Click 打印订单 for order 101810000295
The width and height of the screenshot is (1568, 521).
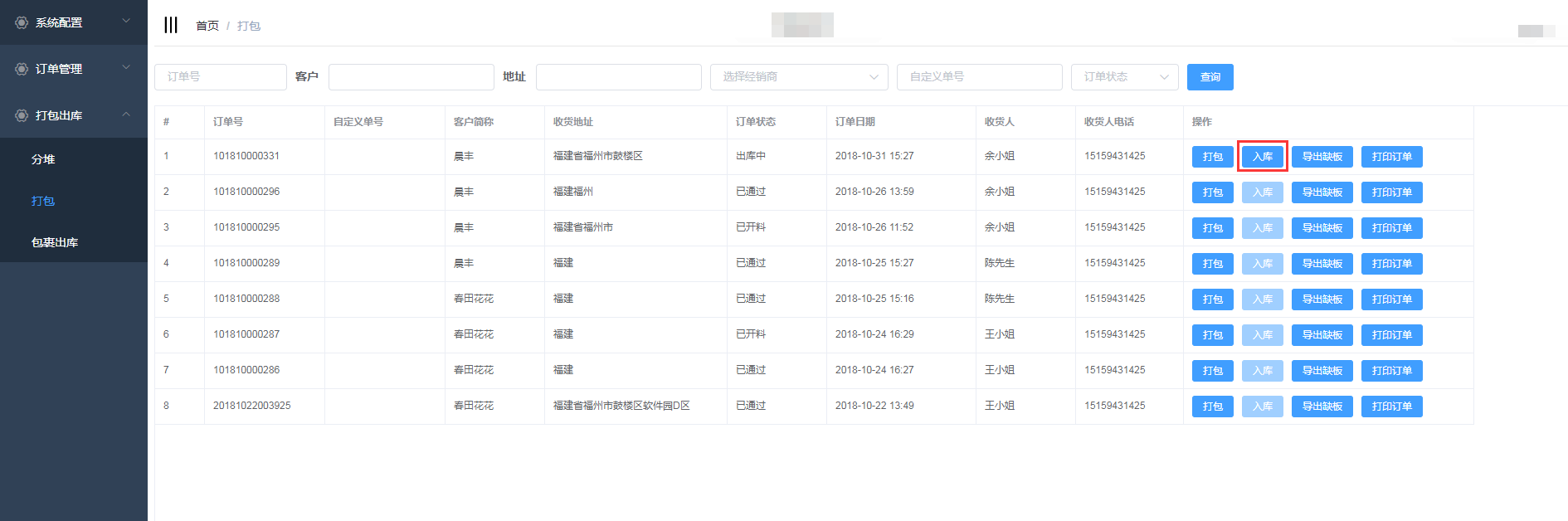pos(1392,228)
